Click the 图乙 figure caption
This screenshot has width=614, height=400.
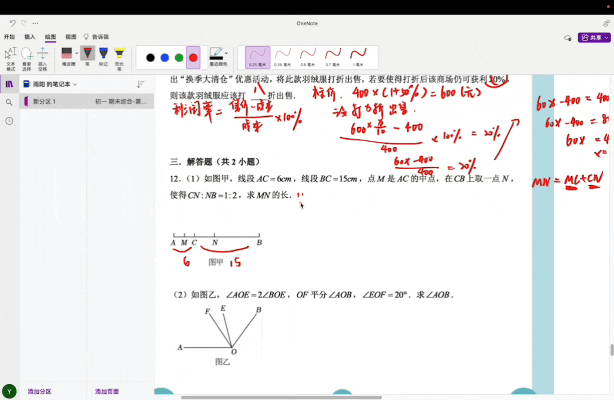[x=222, y=362]
